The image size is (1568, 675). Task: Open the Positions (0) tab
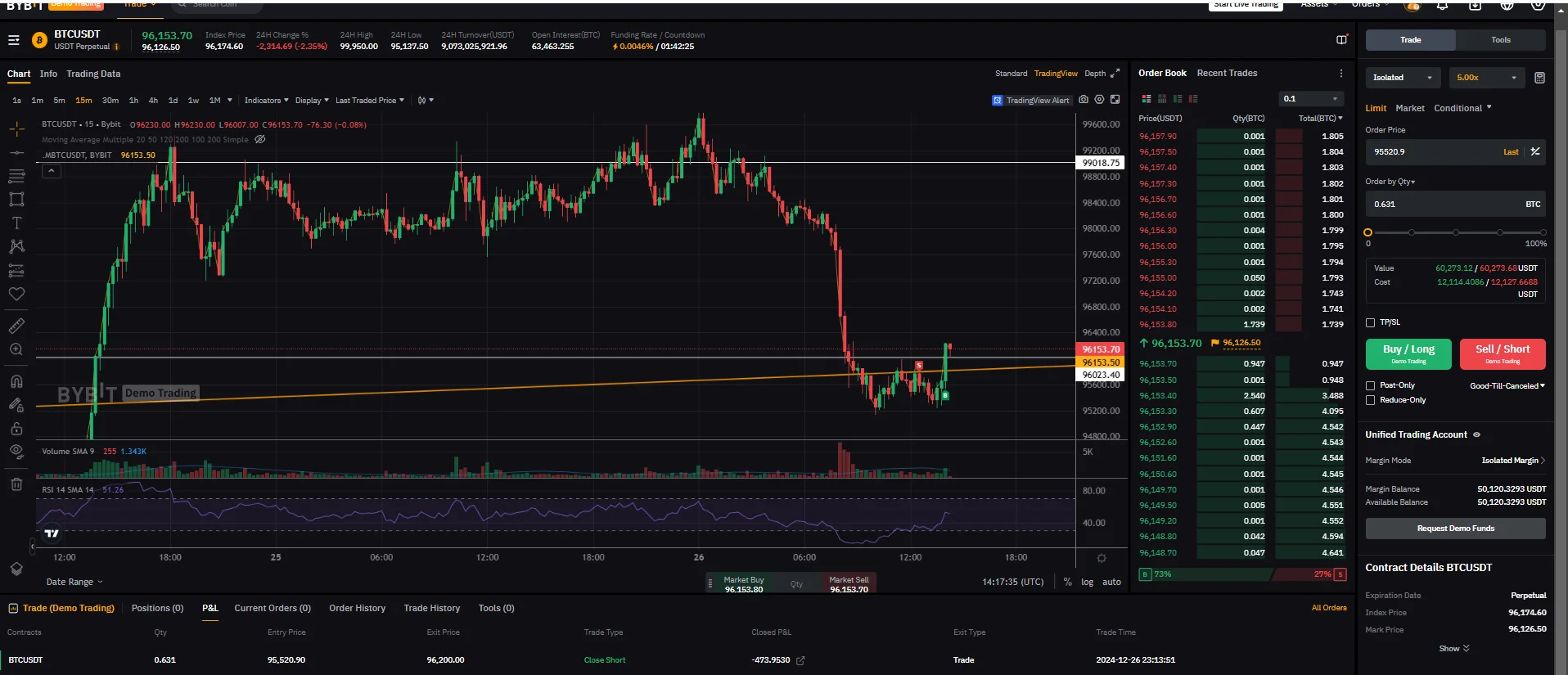(157, 608)
